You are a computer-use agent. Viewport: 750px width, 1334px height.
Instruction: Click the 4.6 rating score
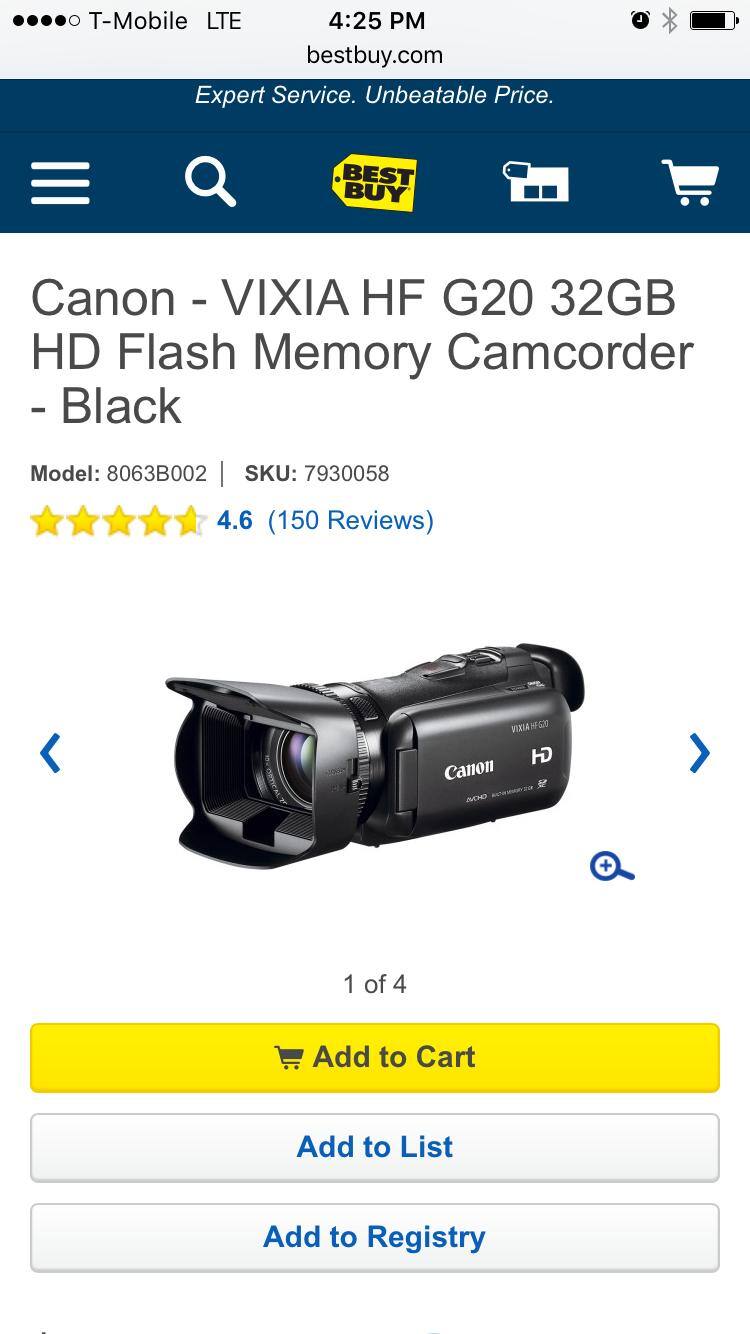pyautogui.click(x=235, y=520)
